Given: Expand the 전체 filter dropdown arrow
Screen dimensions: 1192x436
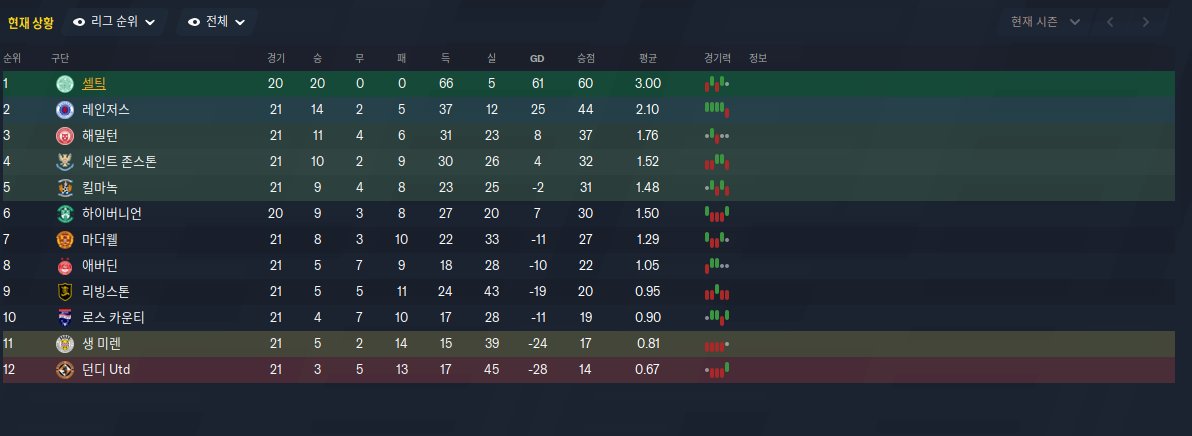Looking at the screenshot, I should pyautogui.click(x=240, y=22).
